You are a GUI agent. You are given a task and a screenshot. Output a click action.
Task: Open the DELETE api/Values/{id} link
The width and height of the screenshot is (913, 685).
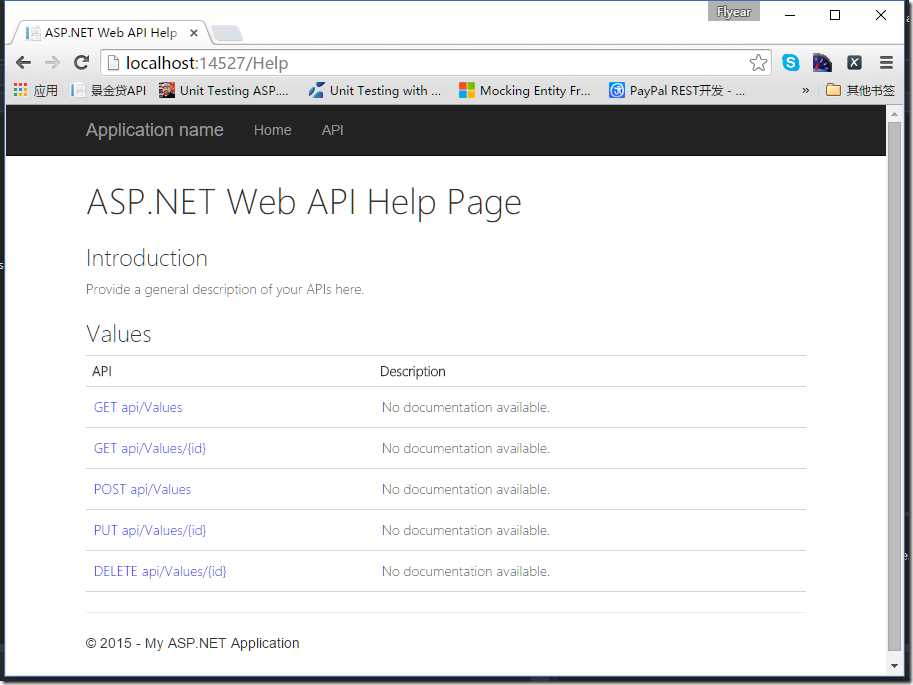pos(160,571)
